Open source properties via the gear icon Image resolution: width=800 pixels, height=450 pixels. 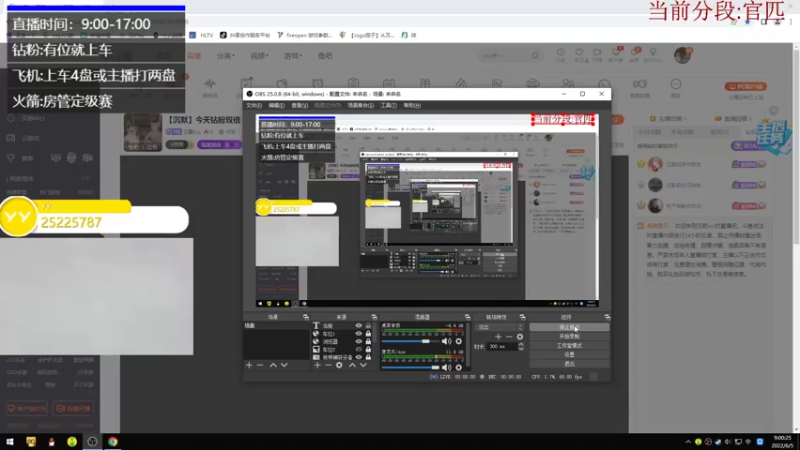point(339,365)
